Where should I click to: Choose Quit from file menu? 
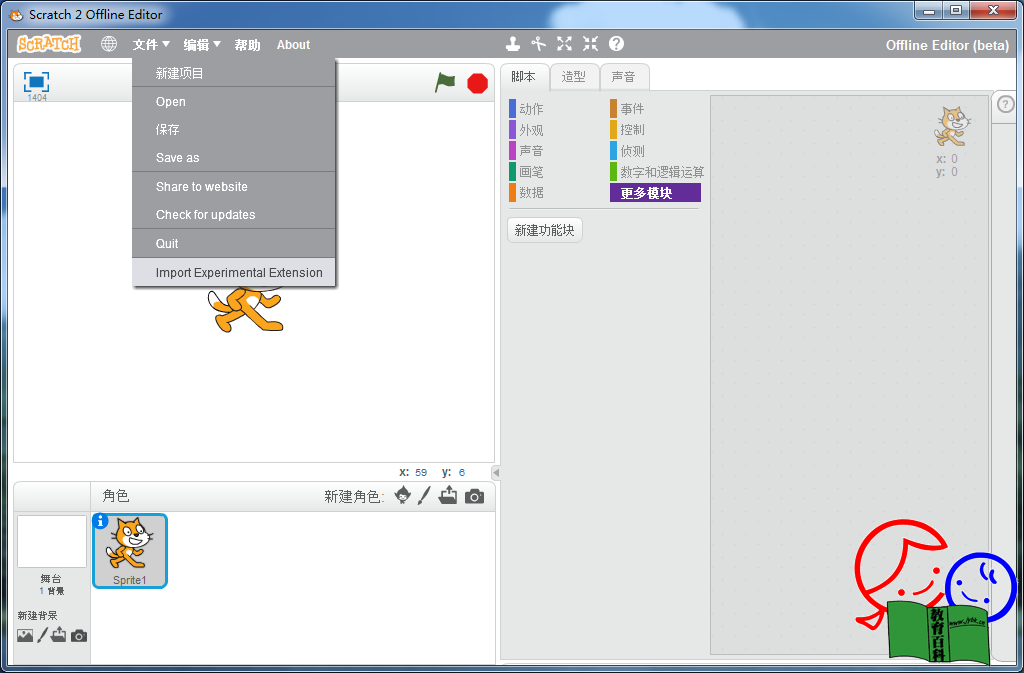click(x=234, y=243)
